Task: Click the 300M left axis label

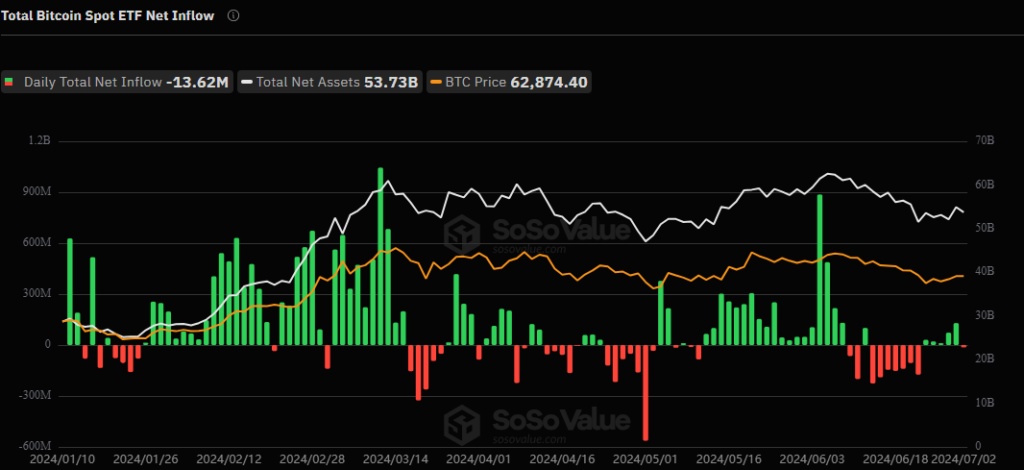Action: pyautogui.click(x=38, y=294)
